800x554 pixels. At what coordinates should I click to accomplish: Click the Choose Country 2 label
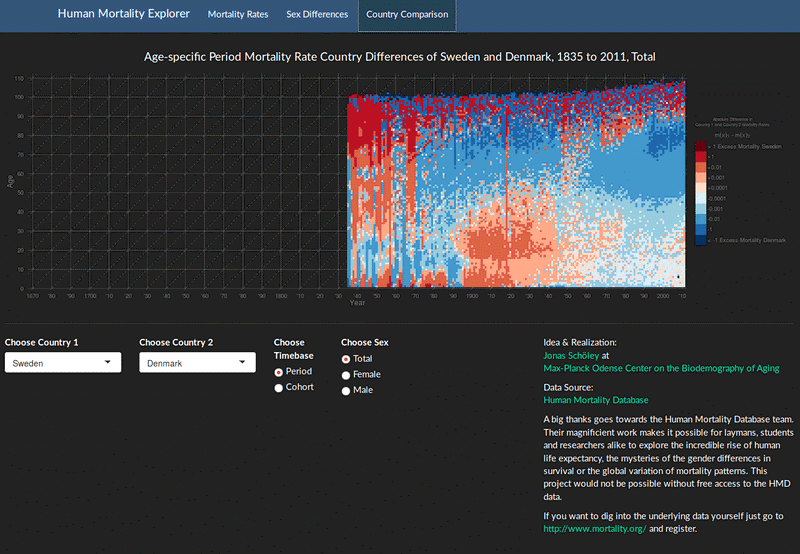click(176, 342)
